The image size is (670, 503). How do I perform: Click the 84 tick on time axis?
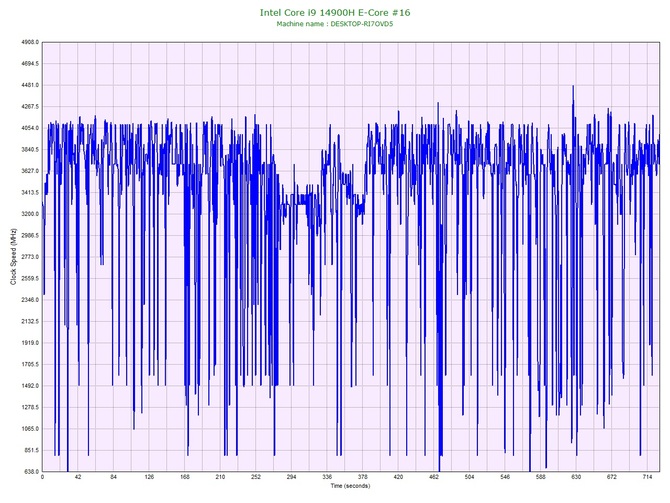pyautogui.click(x=113, y=477)
